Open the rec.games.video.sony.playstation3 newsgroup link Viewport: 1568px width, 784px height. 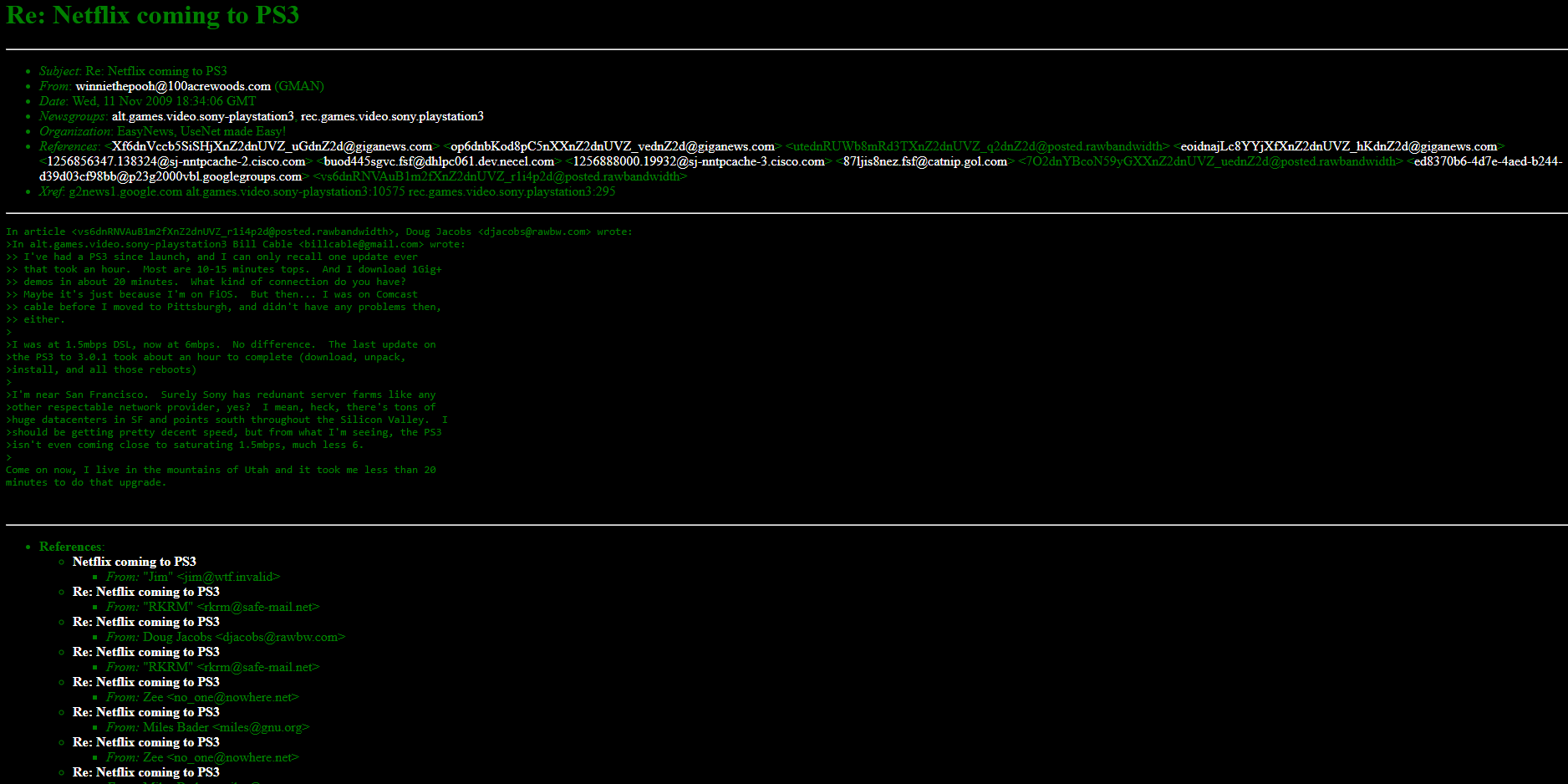coord(392,116)
